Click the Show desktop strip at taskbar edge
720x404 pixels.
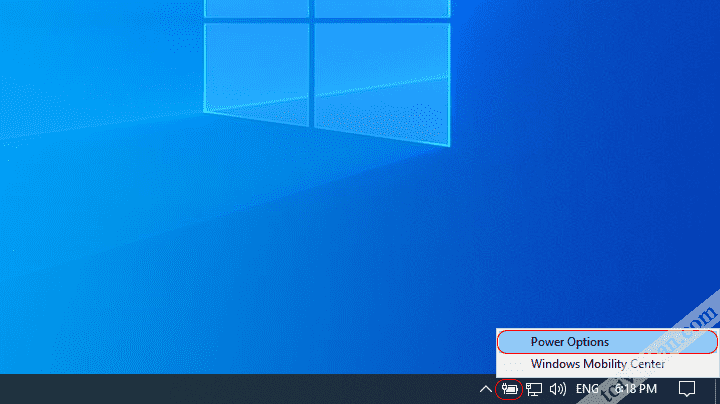(x=717, y=389)
